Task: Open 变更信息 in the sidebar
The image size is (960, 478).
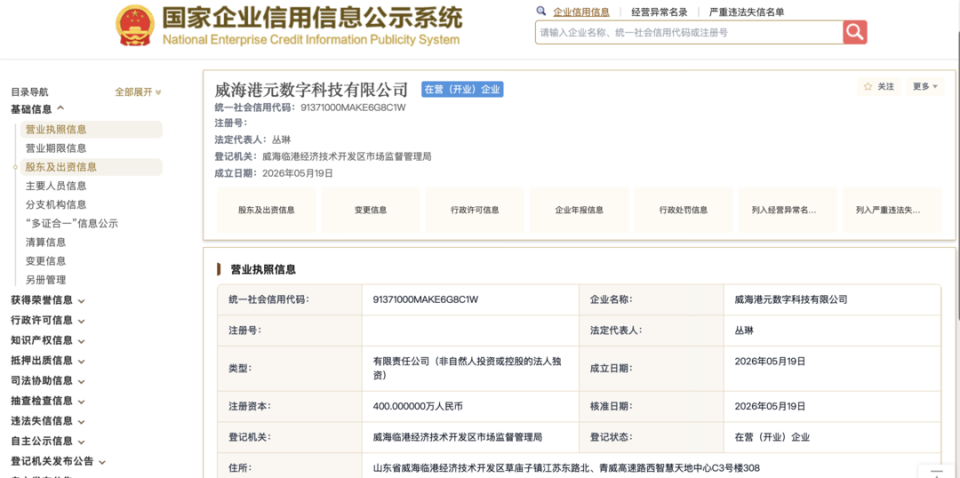Action: (x=45, y=261)
